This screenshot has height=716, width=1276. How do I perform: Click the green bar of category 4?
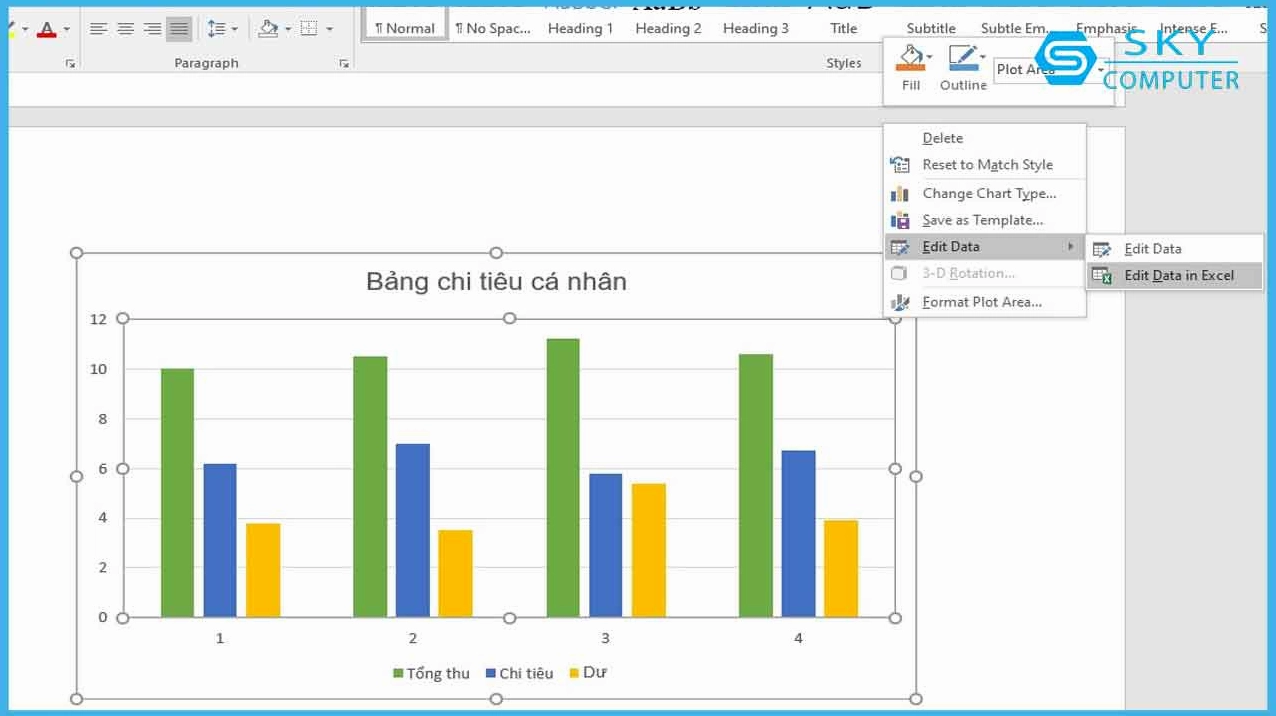click(x=756, y=486)
